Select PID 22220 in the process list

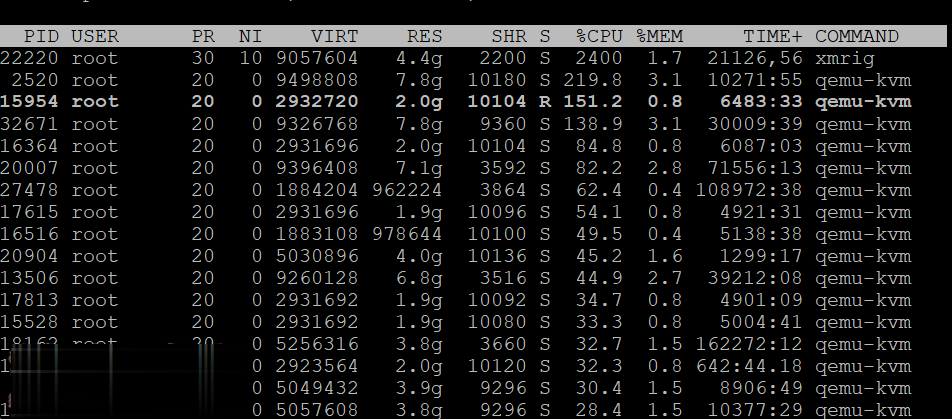tap(32, 58)
